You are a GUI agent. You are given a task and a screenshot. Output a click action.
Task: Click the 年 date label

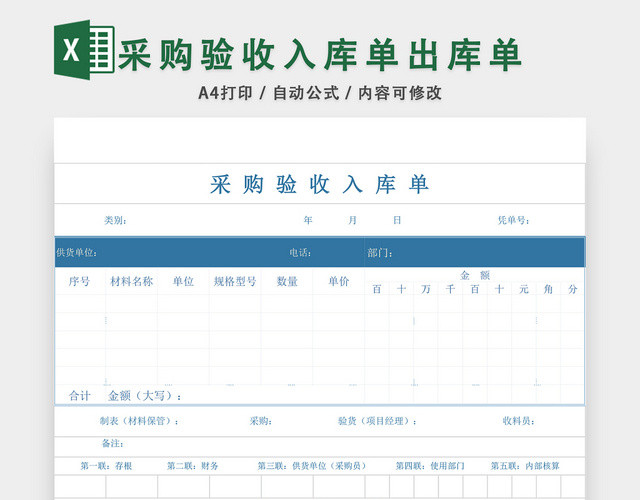point(308,220)
